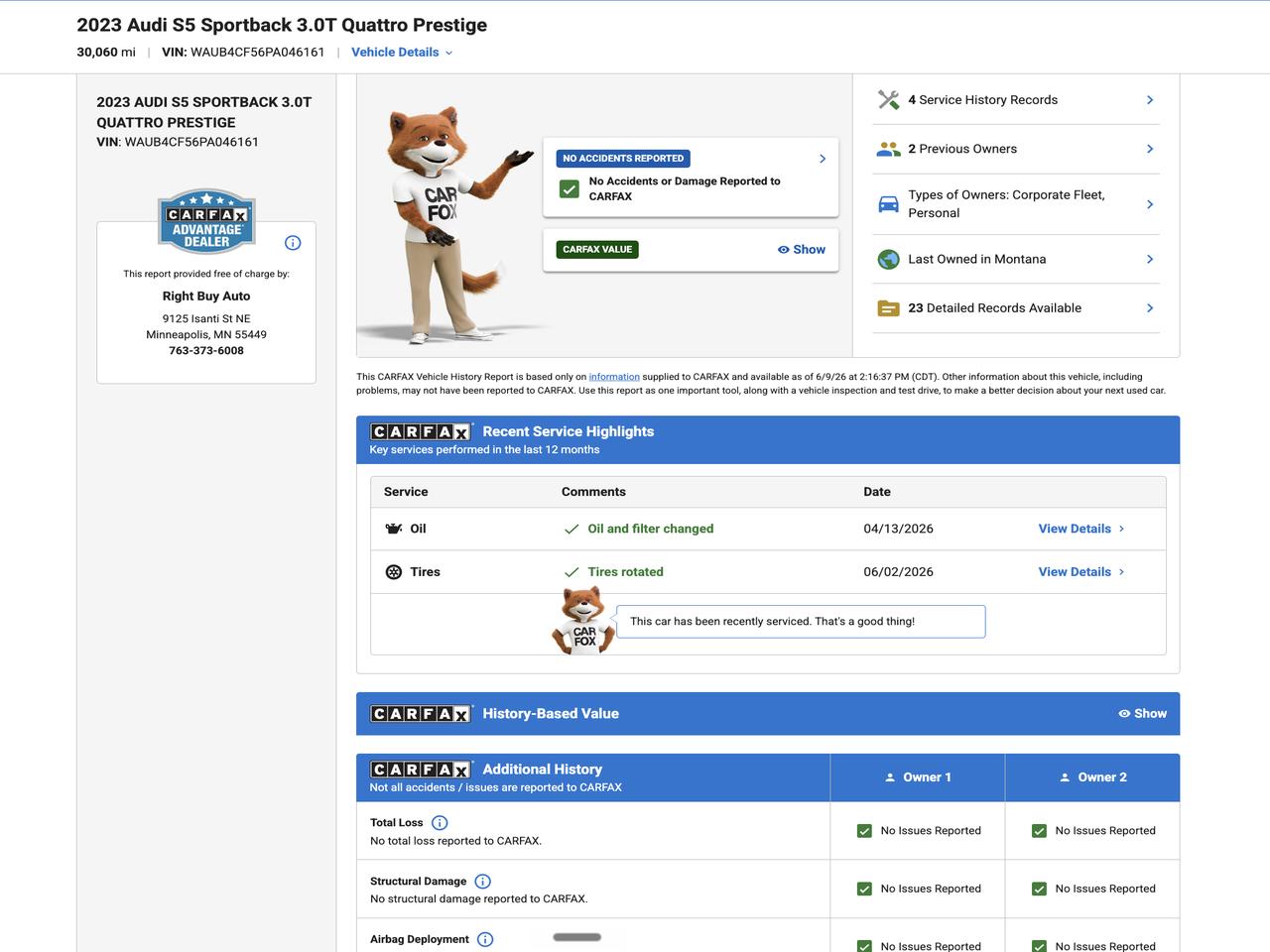Click the Advantage Dealer info icon
Screen dimensions: 1270x952
pyautogui.click(x=293, y=243)
